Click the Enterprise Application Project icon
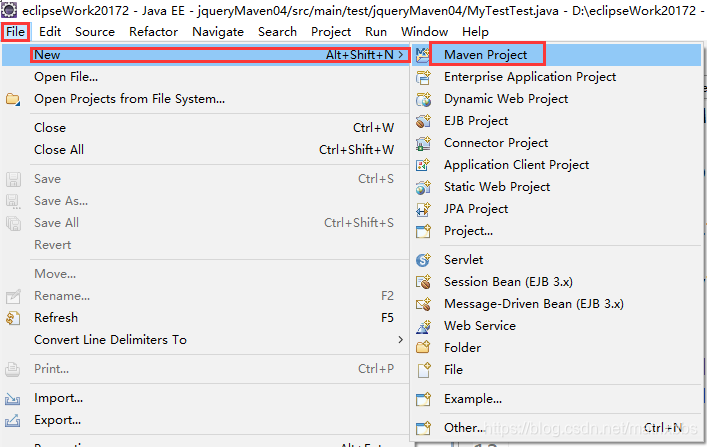 [x=423, y=77]
